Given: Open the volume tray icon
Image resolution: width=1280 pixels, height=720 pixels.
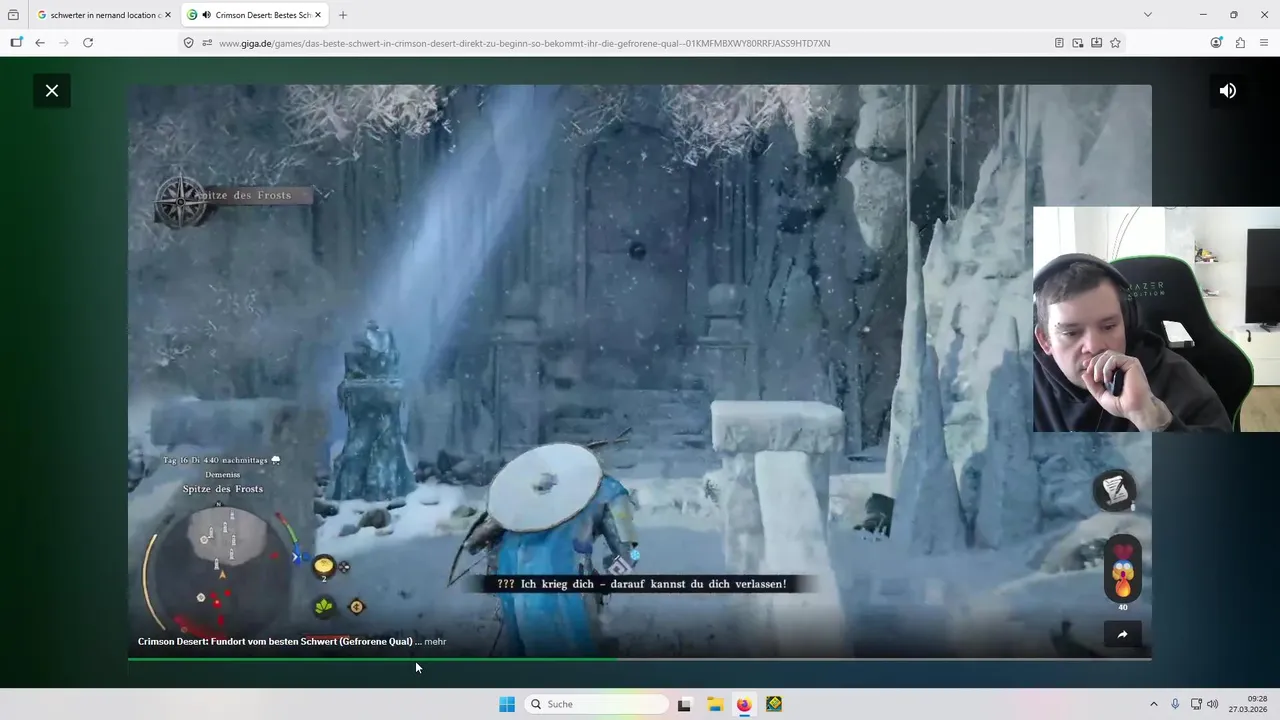Looking at the screenshot, I should (x=1213, y=704).
